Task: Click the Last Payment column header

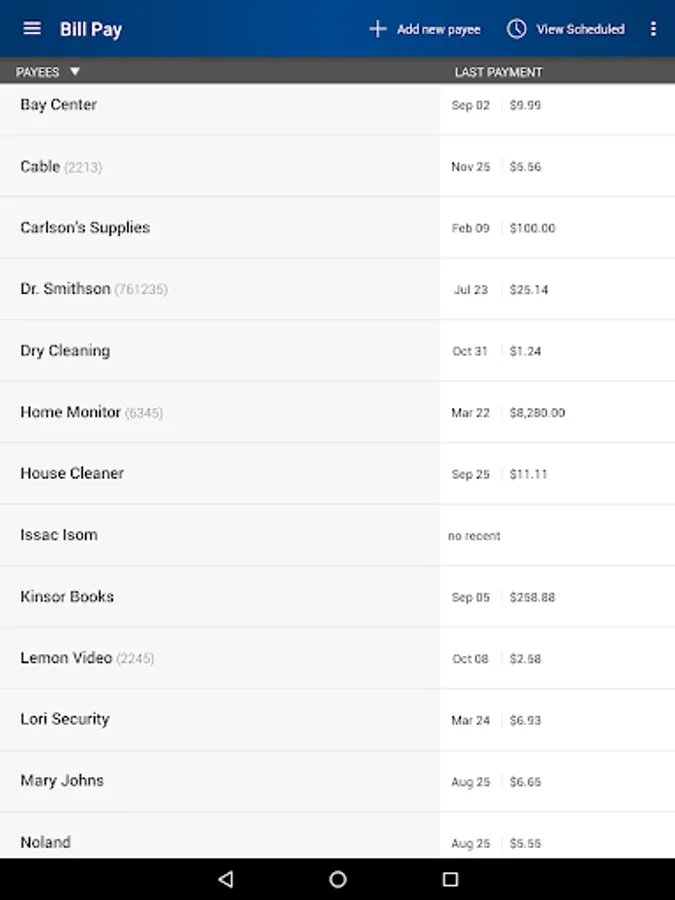Action: click(498, 72)
